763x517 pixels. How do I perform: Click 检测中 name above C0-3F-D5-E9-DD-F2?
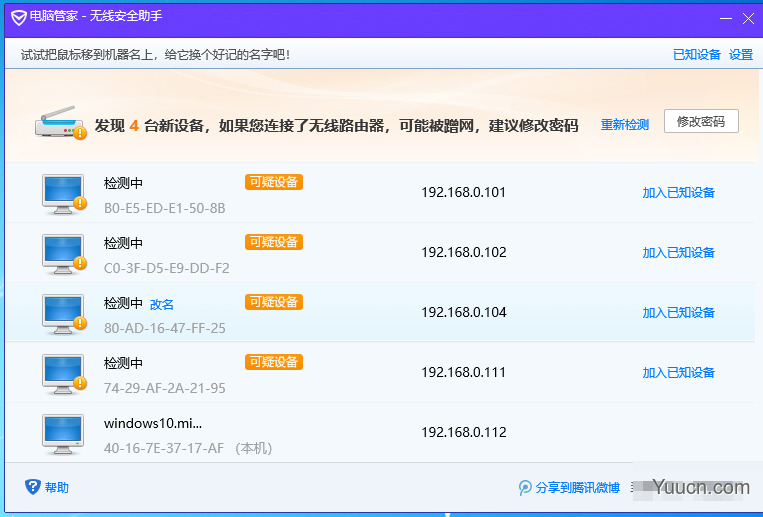click(x=123, y=243)
